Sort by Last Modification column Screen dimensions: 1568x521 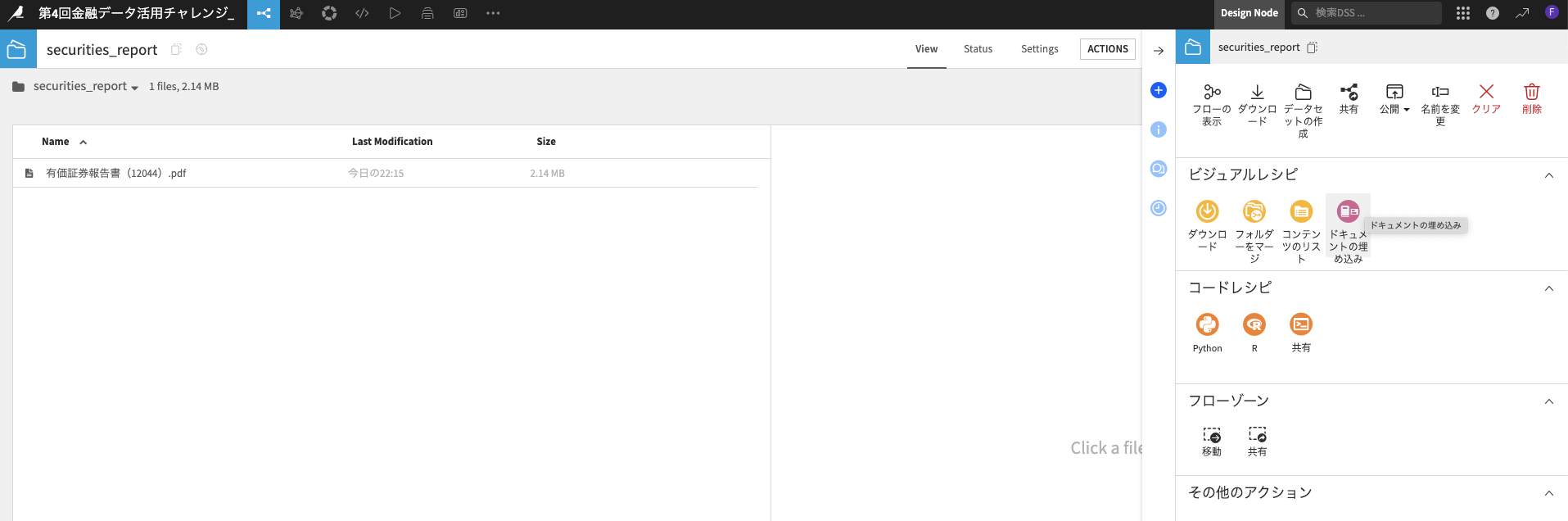coord(392,142)
